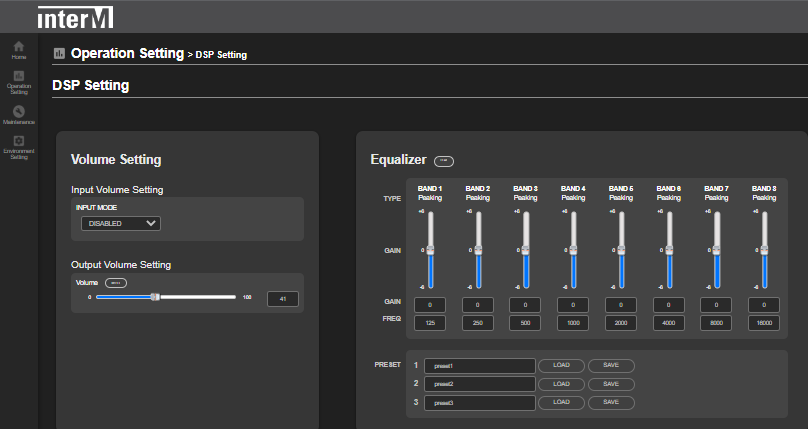808x429 pixels.
Task: Click the BAND 3 gain slider
Action: point(526,250)
